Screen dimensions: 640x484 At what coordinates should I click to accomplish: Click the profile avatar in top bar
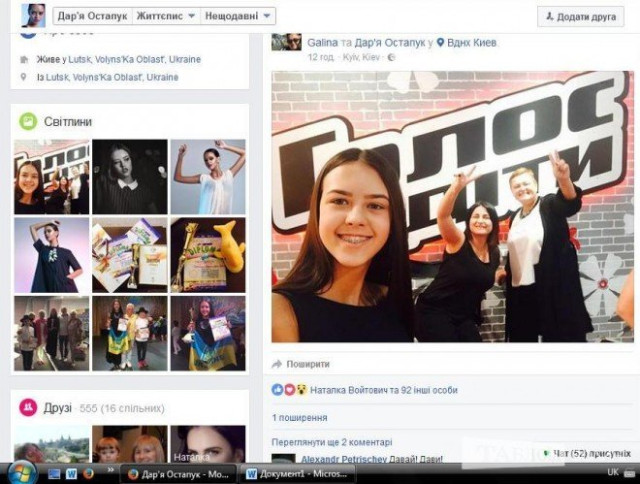pyautogui.click(x=34, y=15)
